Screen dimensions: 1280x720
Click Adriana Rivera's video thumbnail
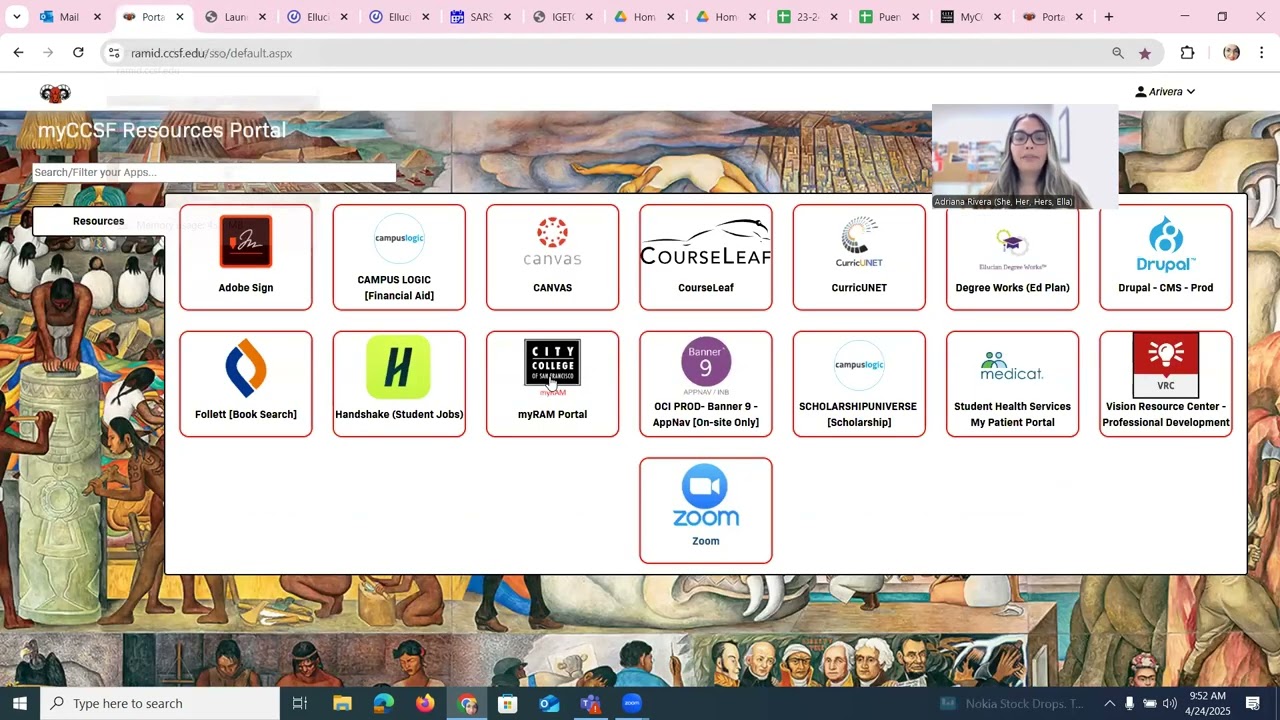tap(1025, 156)
